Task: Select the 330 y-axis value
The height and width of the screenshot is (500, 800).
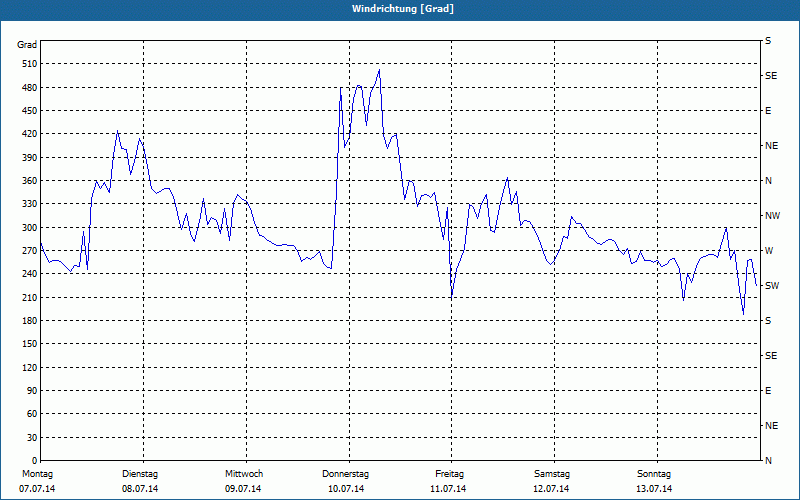Action: (30, 204)
